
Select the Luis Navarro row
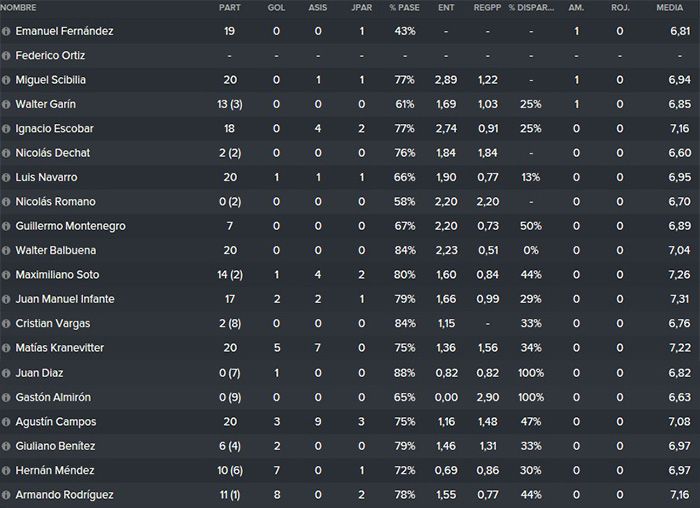click(x=350, y=177)
